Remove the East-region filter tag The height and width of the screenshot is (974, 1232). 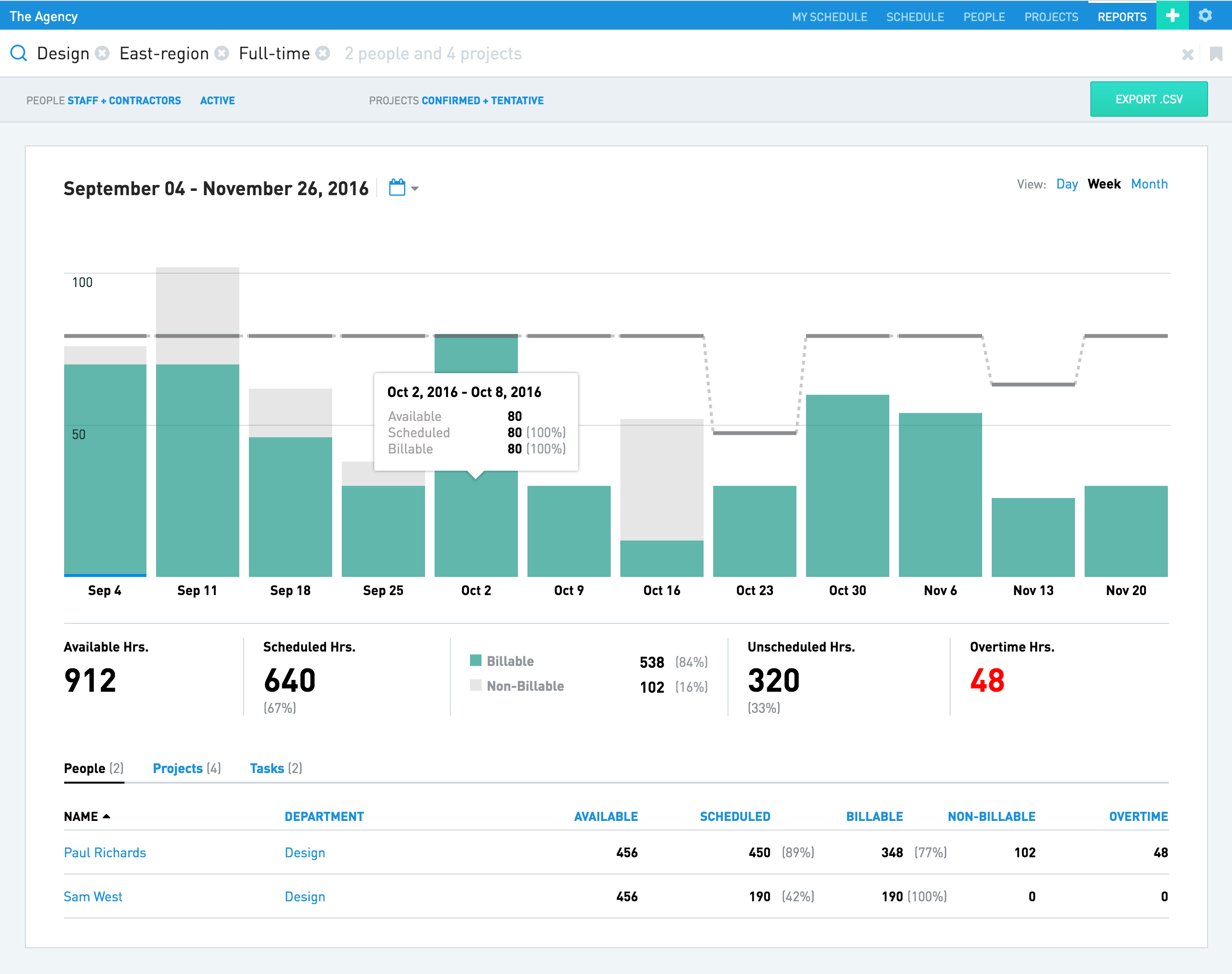[222, 53]
